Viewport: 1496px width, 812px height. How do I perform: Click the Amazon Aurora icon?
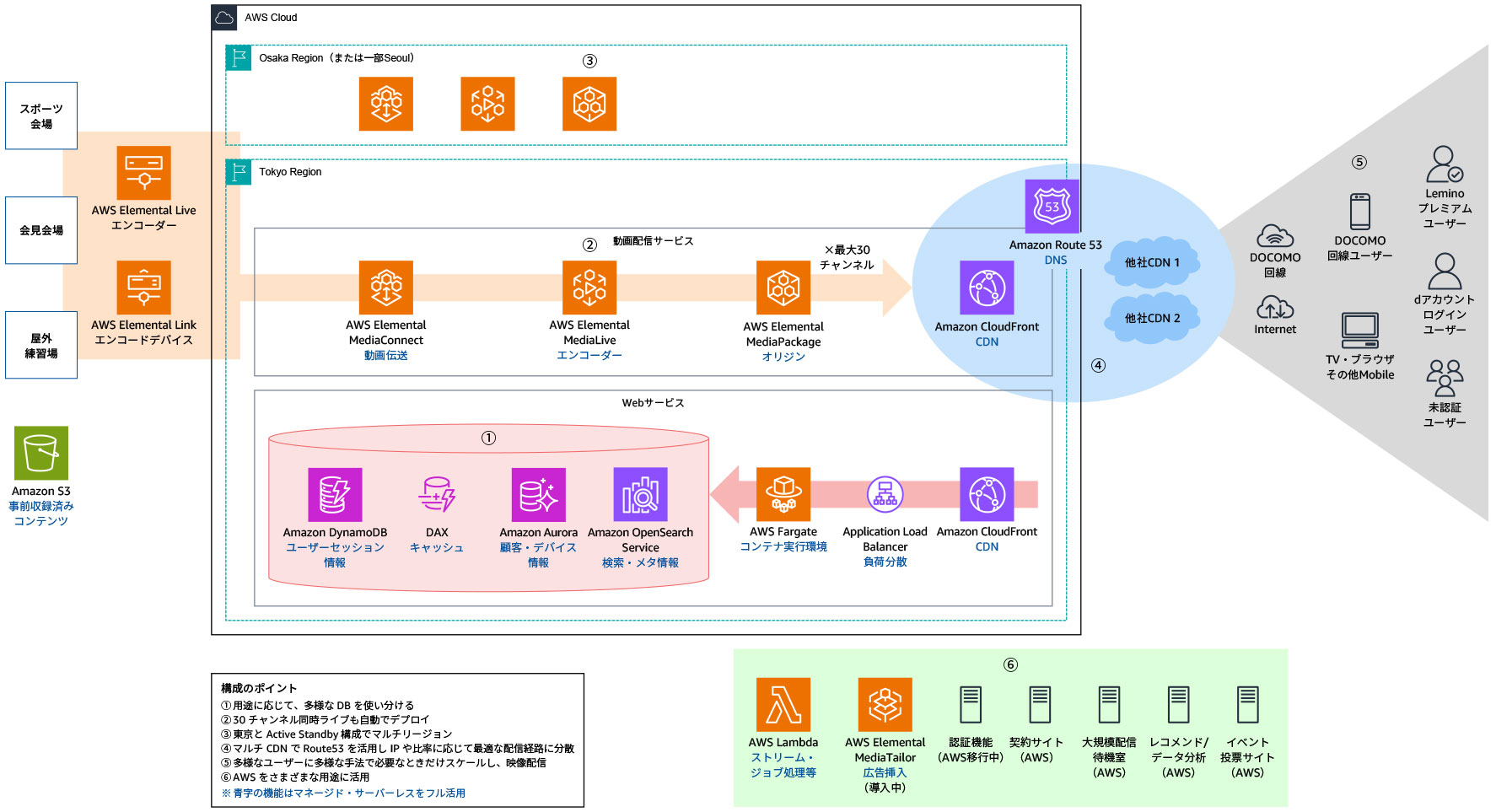tap(538, 495)
